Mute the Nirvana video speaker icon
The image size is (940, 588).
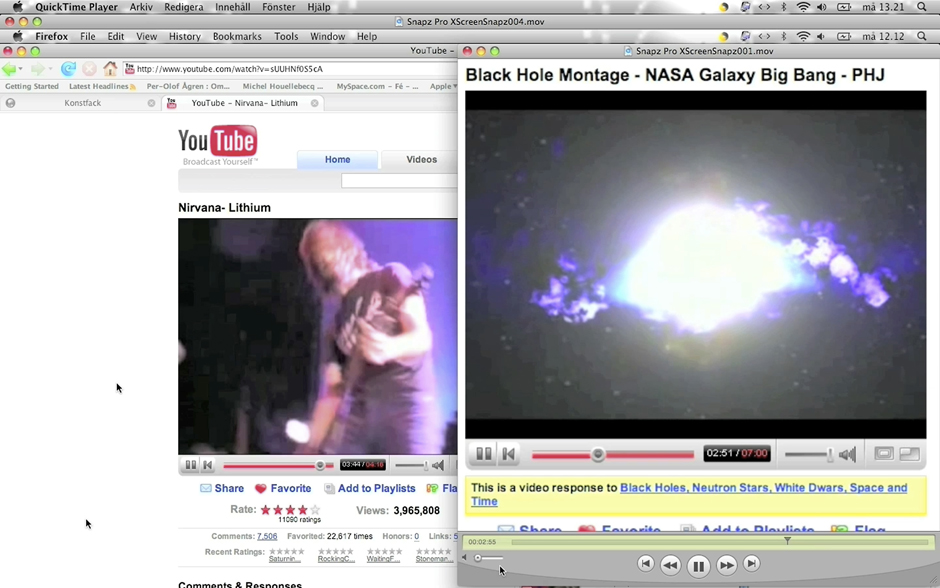[438, 465]
